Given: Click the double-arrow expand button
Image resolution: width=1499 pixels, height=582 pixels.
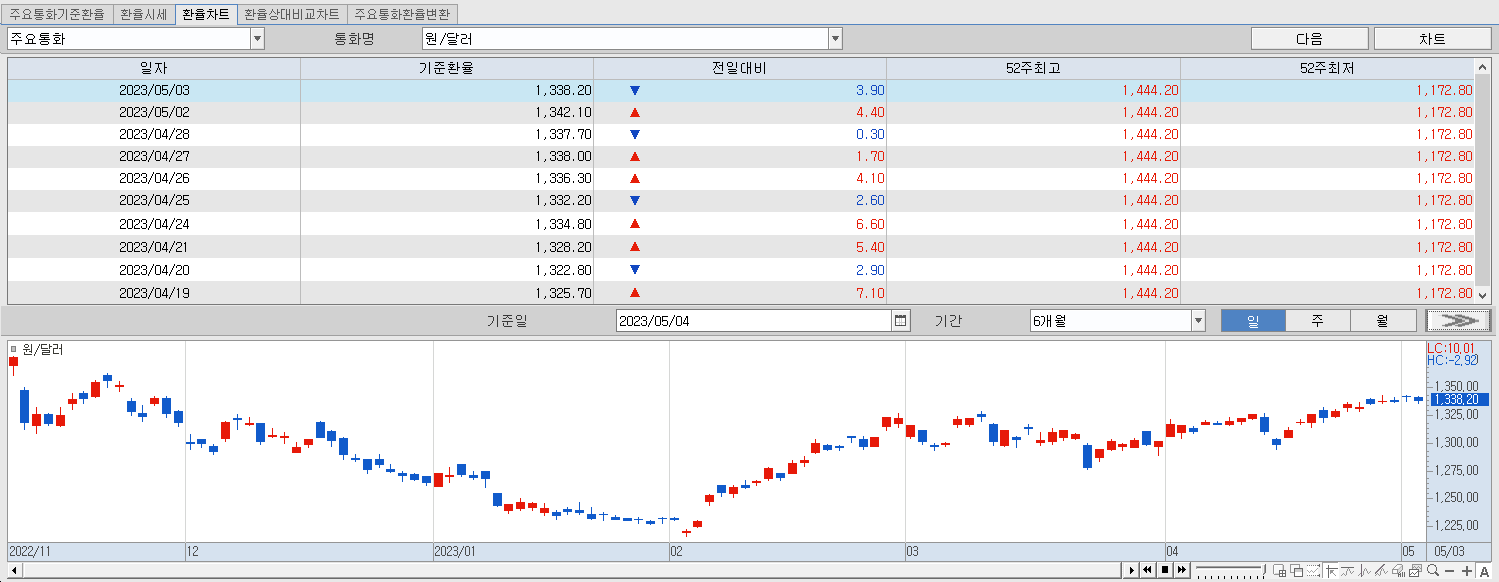Looking at the screenshot, I should click(1458, 321).
